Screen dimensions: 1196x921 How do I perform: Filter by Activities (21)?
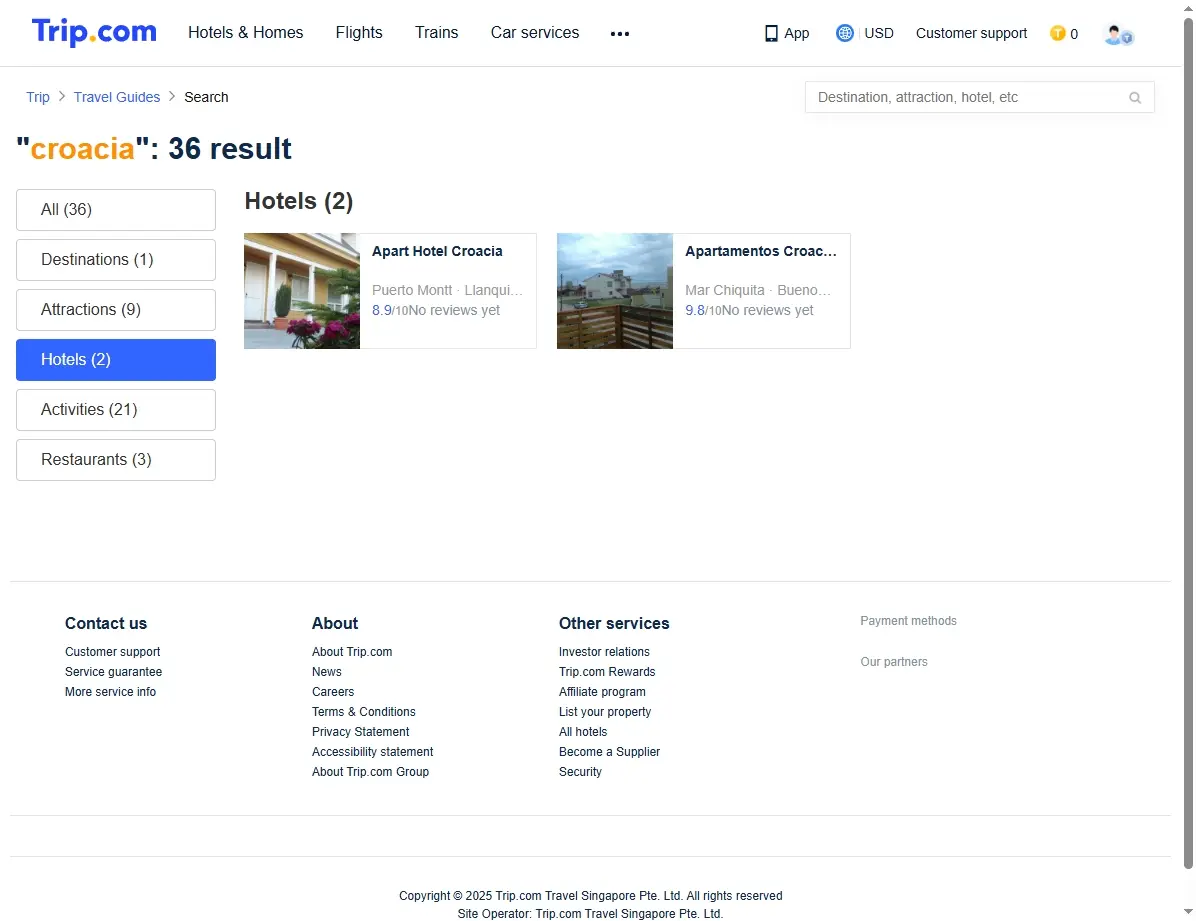tap(116, 410)
